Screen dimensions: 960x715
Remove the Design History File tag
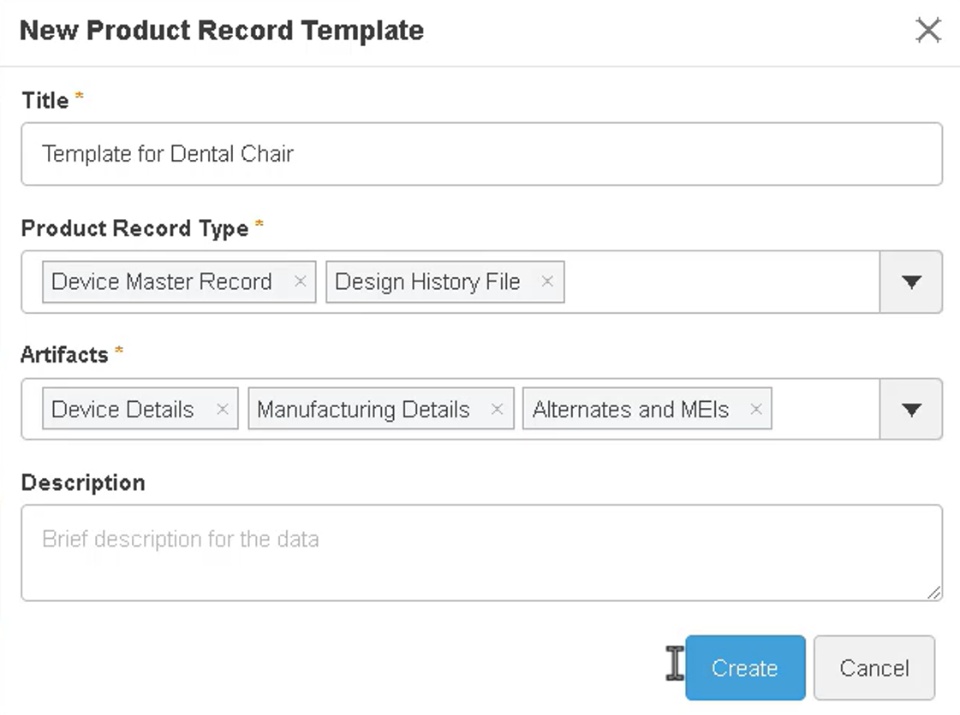tap(547, 282)
